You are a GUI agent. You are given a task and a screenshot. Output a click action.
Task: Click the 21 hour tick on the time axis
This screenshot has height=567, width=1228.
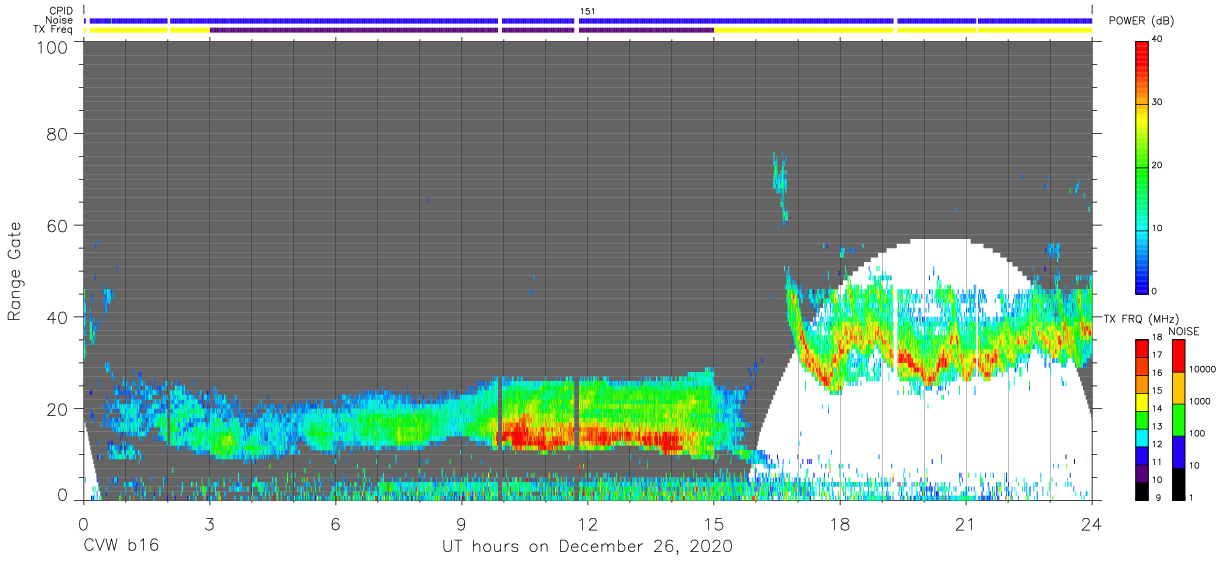[x=965, y=524]
